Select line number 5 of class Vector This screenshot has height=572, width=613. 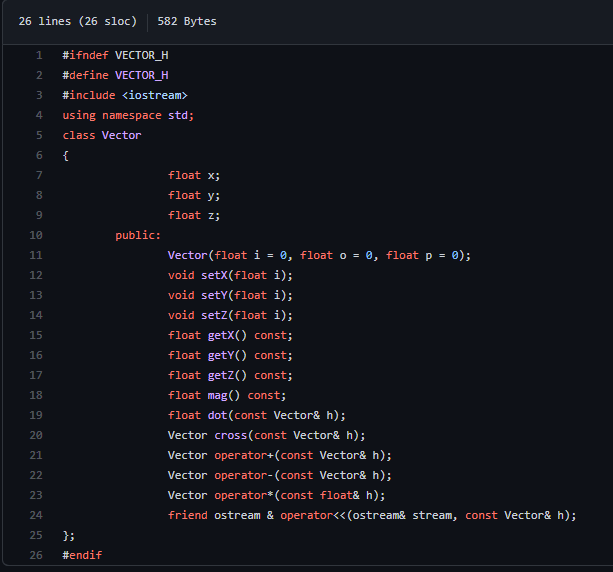click(x=39, y=135)
